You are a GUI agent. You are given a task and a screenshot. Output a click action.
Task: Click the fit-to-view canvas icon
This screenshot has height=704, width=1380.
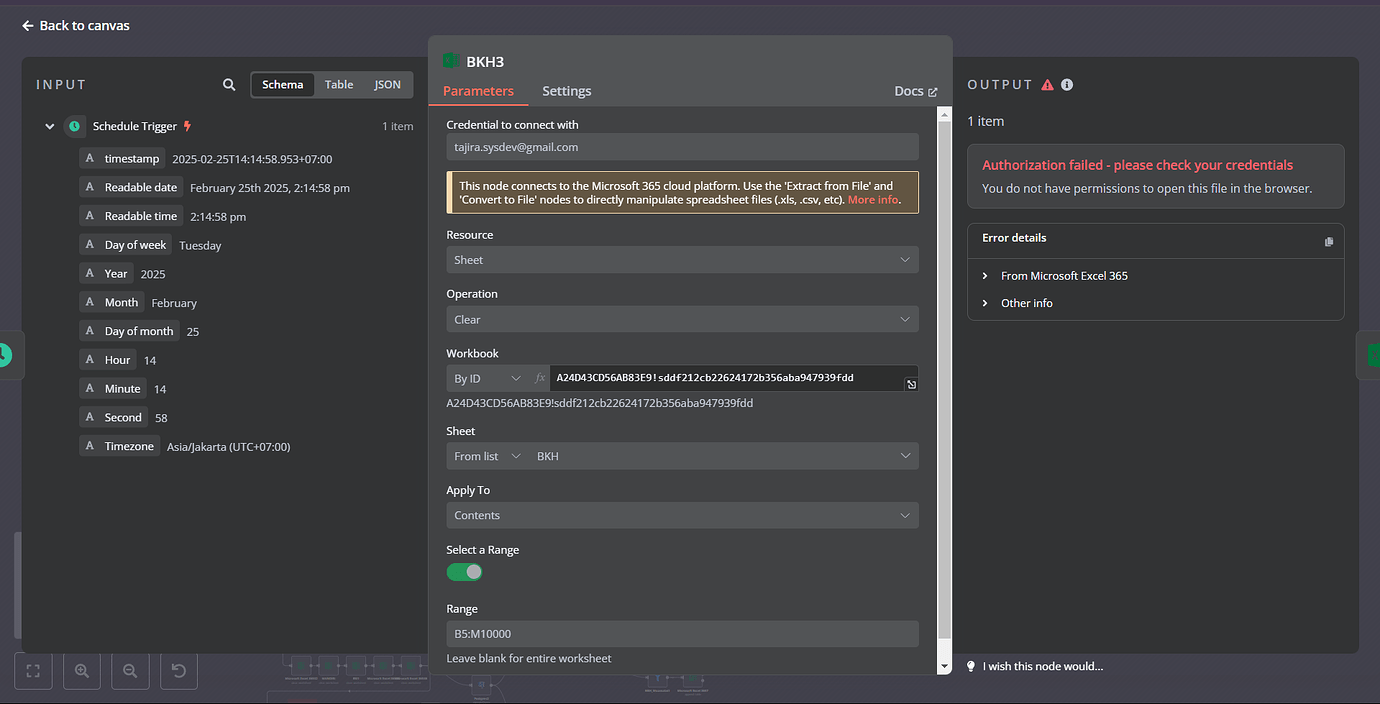tap(33, 671)
